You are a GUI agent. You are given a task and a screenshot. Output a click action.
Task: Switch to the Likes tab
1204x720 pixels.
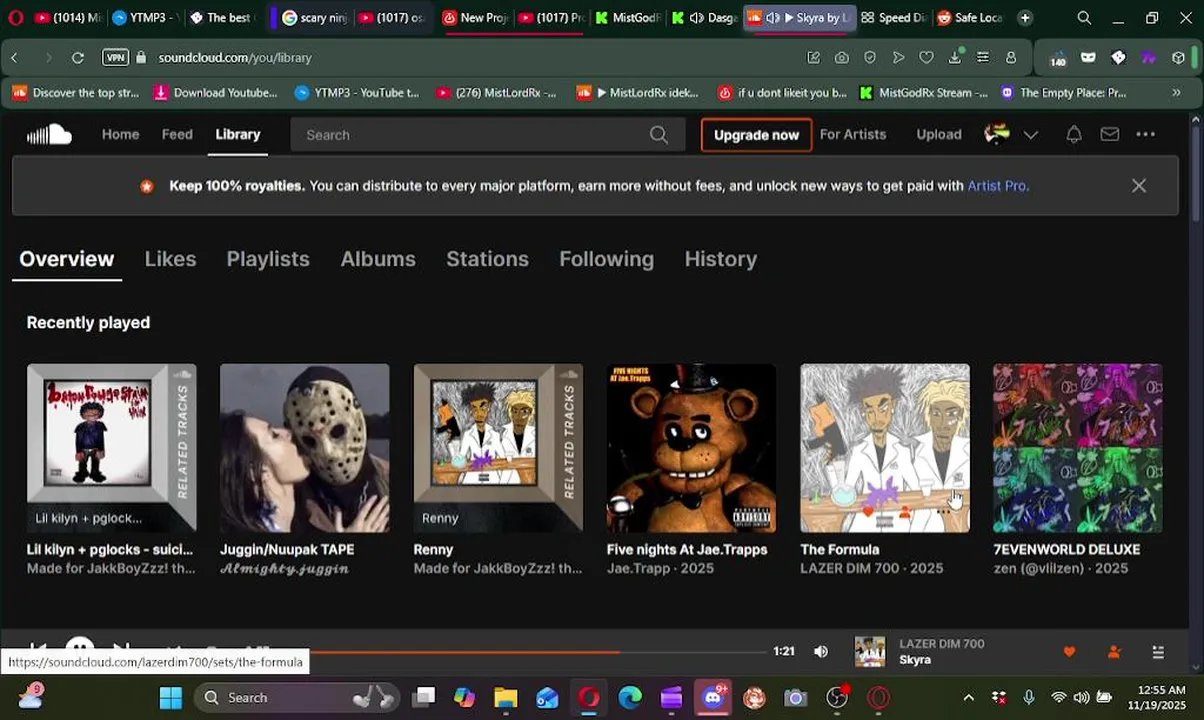pyautogui.click(x=170, y=259)
